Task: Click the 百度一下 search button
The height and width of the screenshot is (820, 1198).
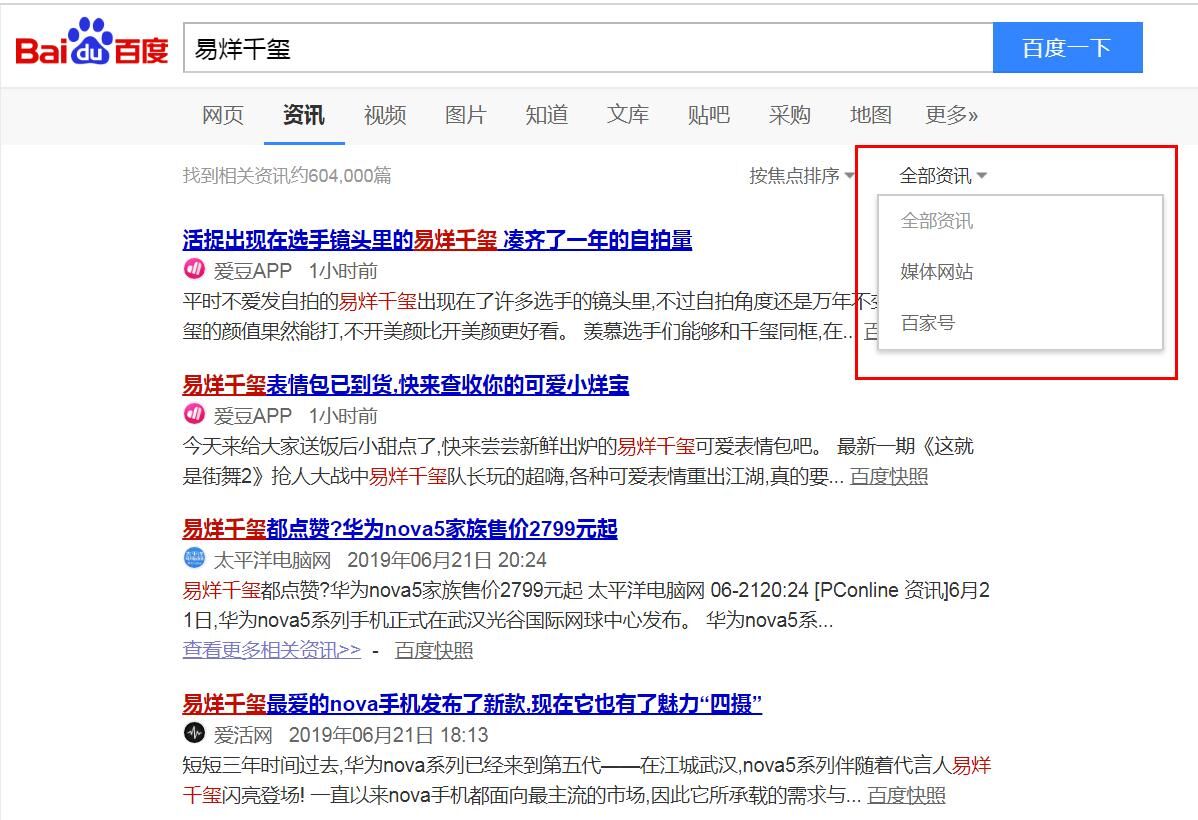Action: 1066,47
